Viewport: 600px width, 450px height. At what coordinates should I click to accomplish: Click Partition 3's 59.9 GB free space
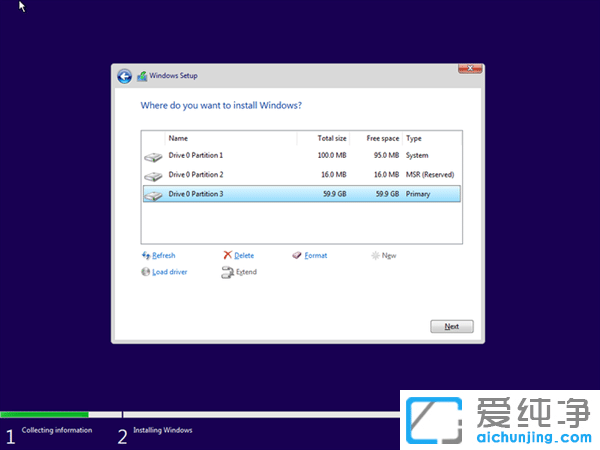coord(387,194)
